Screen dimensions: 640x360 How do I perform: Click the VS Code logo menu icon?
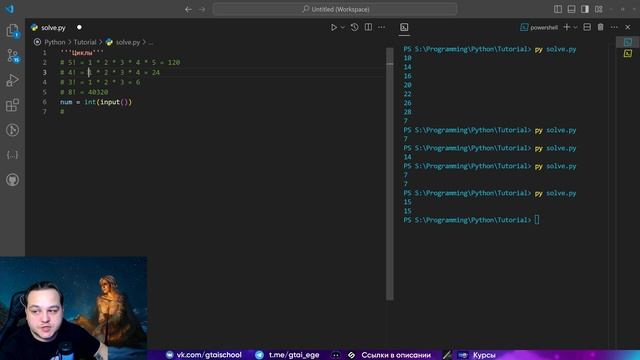click(x=9, y=9)
